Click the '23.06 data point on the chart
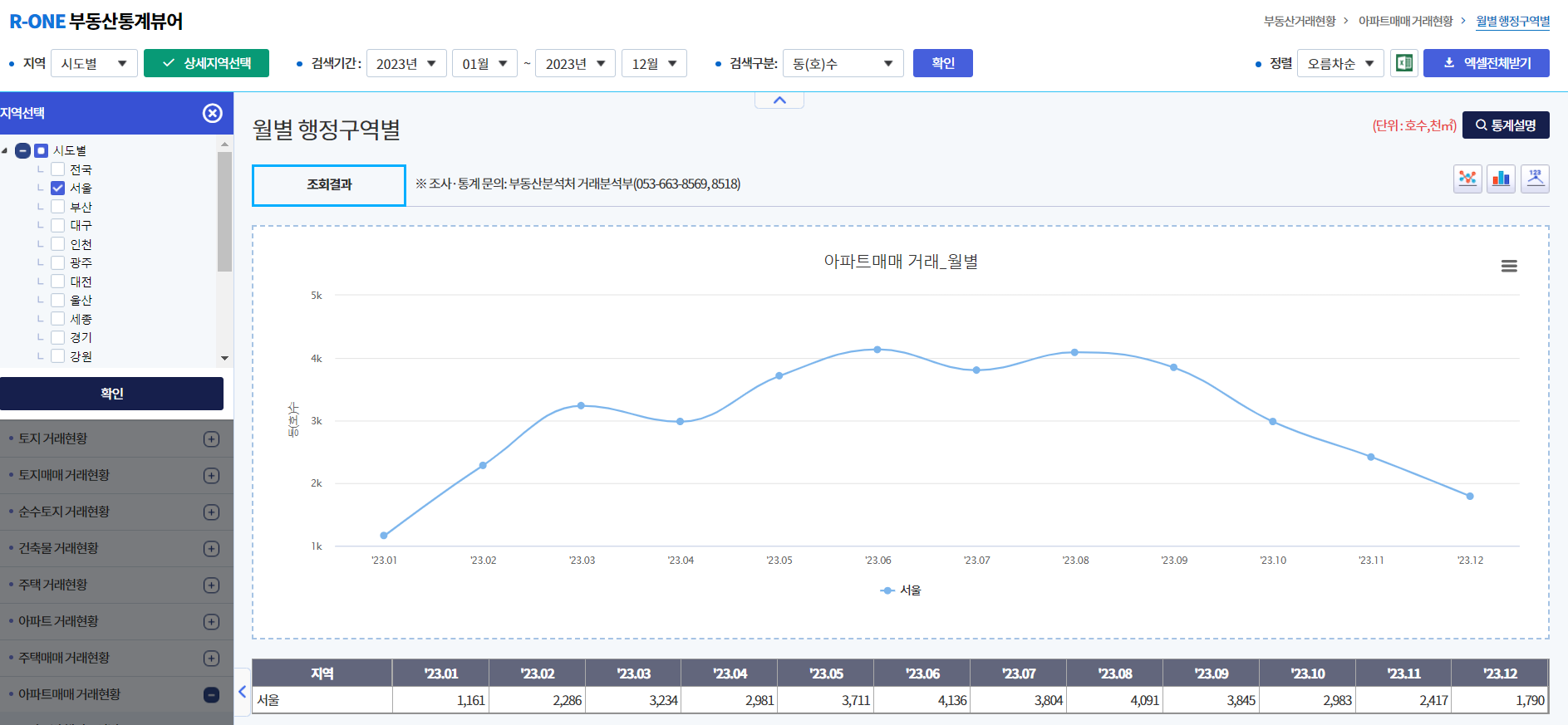1568x725 pixels. (x=877, y=350)
